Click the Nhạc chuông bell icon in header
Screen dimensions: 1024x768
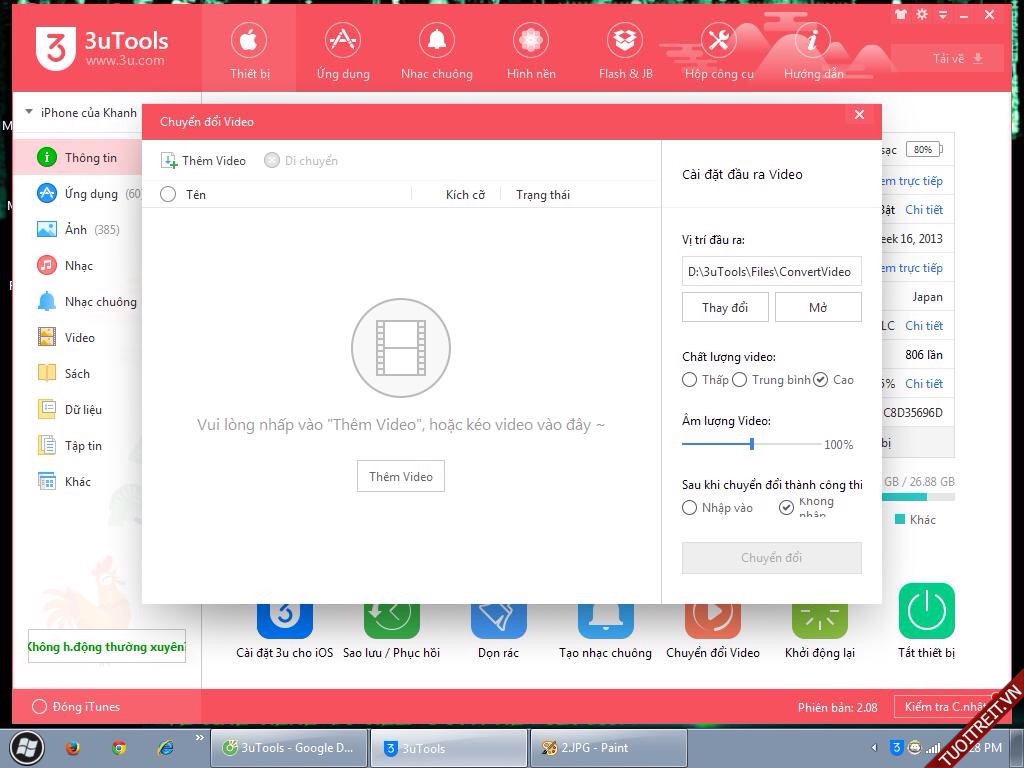pyautogui.click(x=437, y=41)
